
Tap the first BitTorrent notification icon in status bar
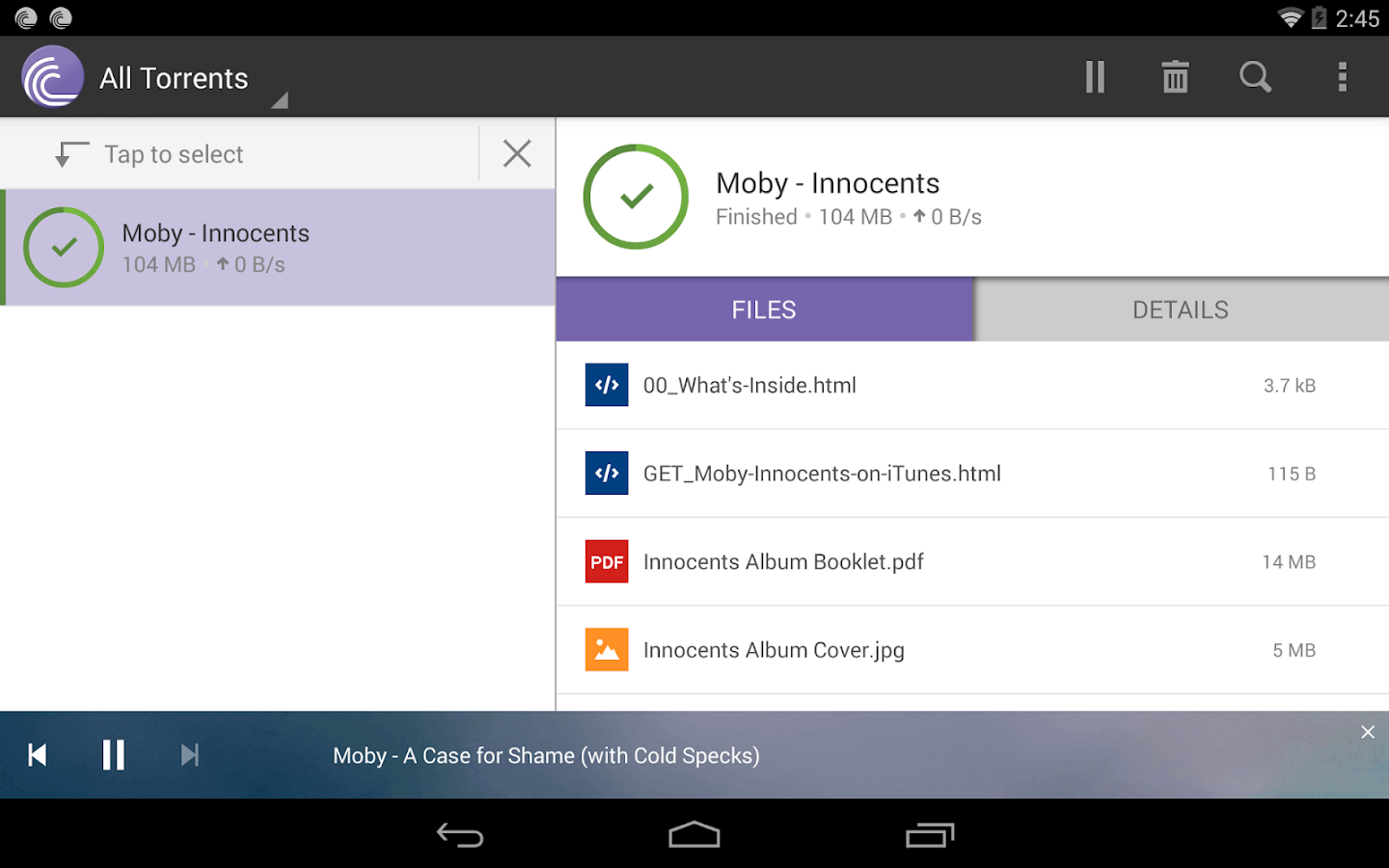26,18
